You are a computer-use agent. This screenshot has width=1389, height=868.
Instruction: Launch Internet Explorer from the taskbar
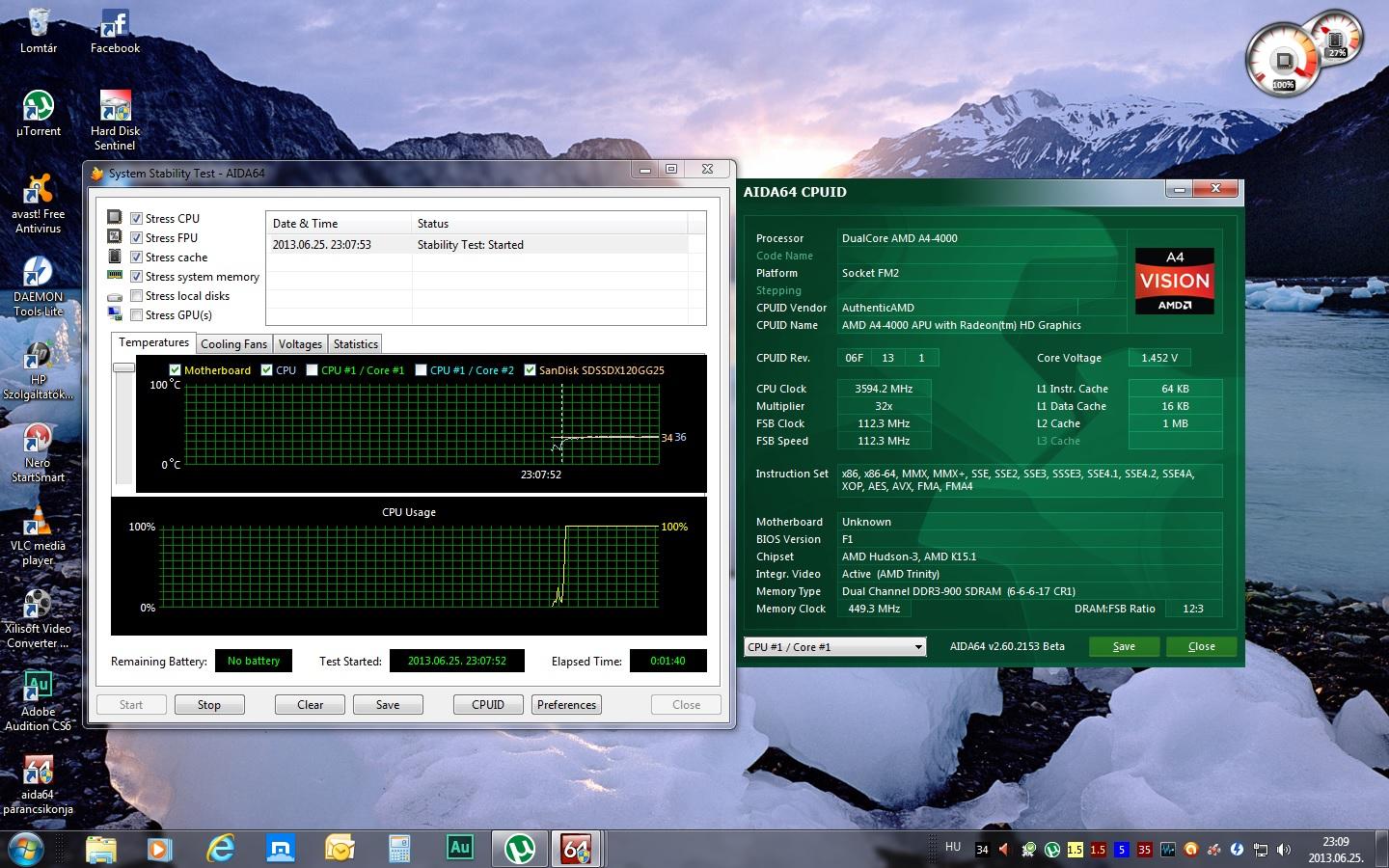221,849
